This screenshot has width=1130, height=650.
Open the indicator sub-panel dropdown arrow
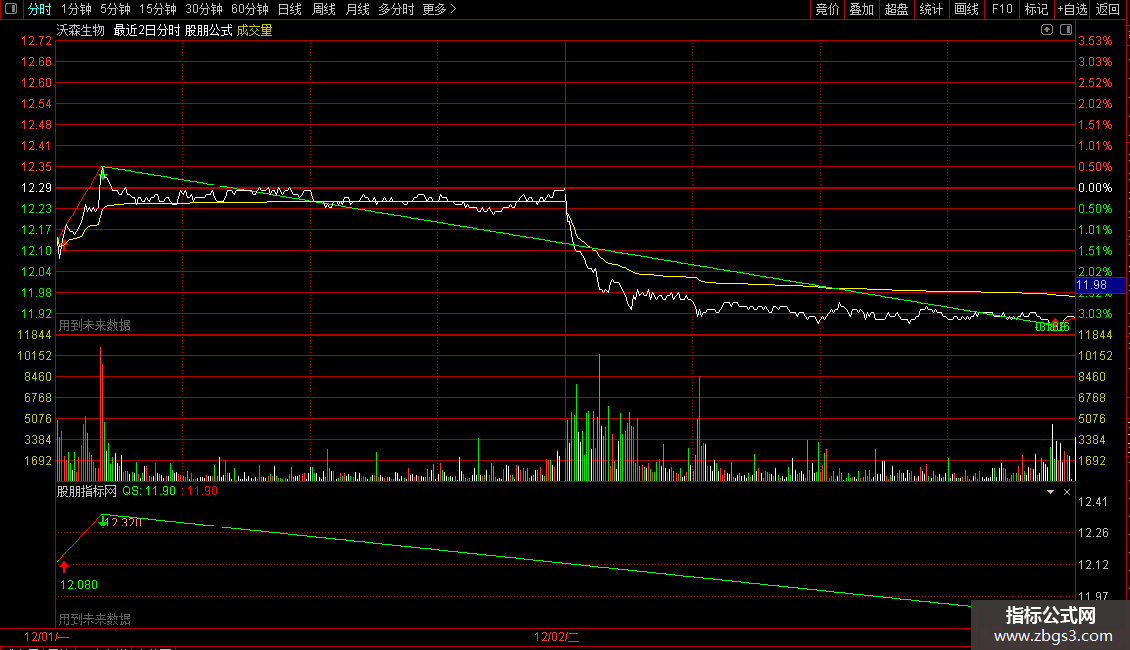click(1050, 491)
